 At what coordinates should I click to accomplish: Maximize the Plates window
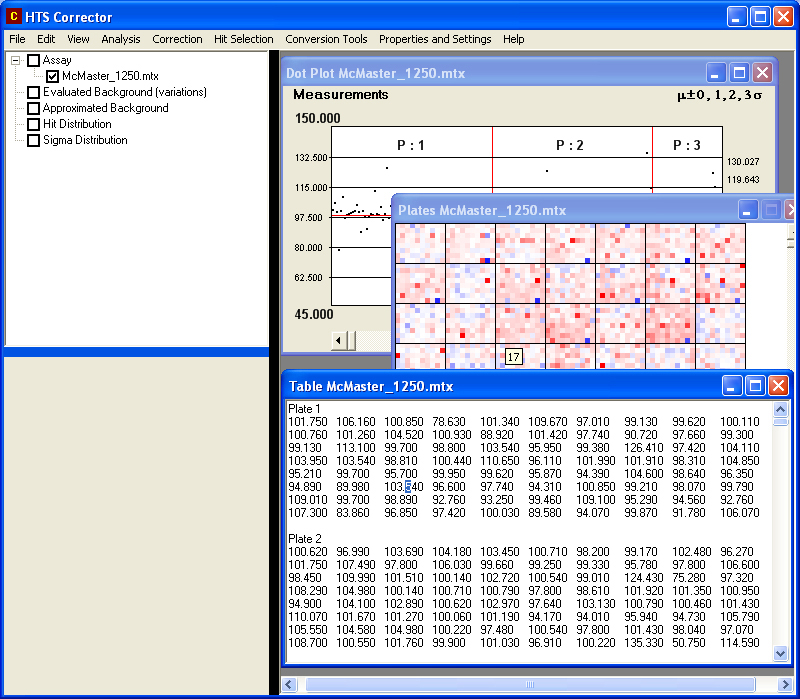(771, 210)
